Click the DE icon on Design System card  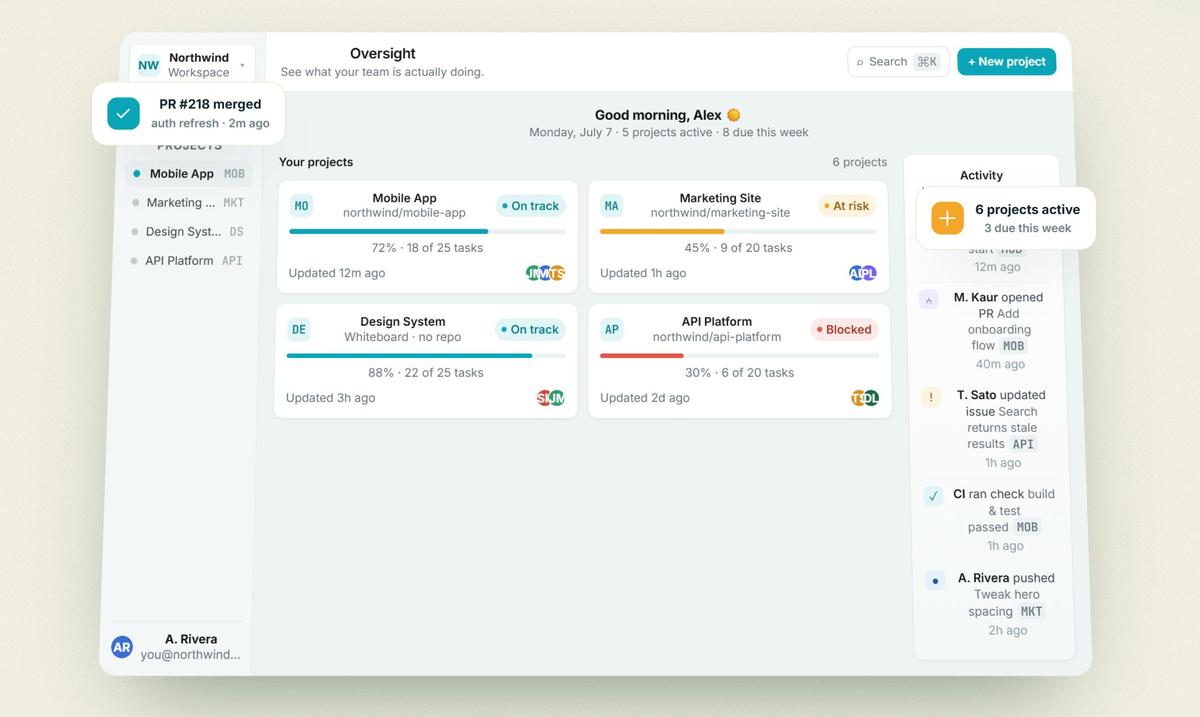[x=298, y=329]
